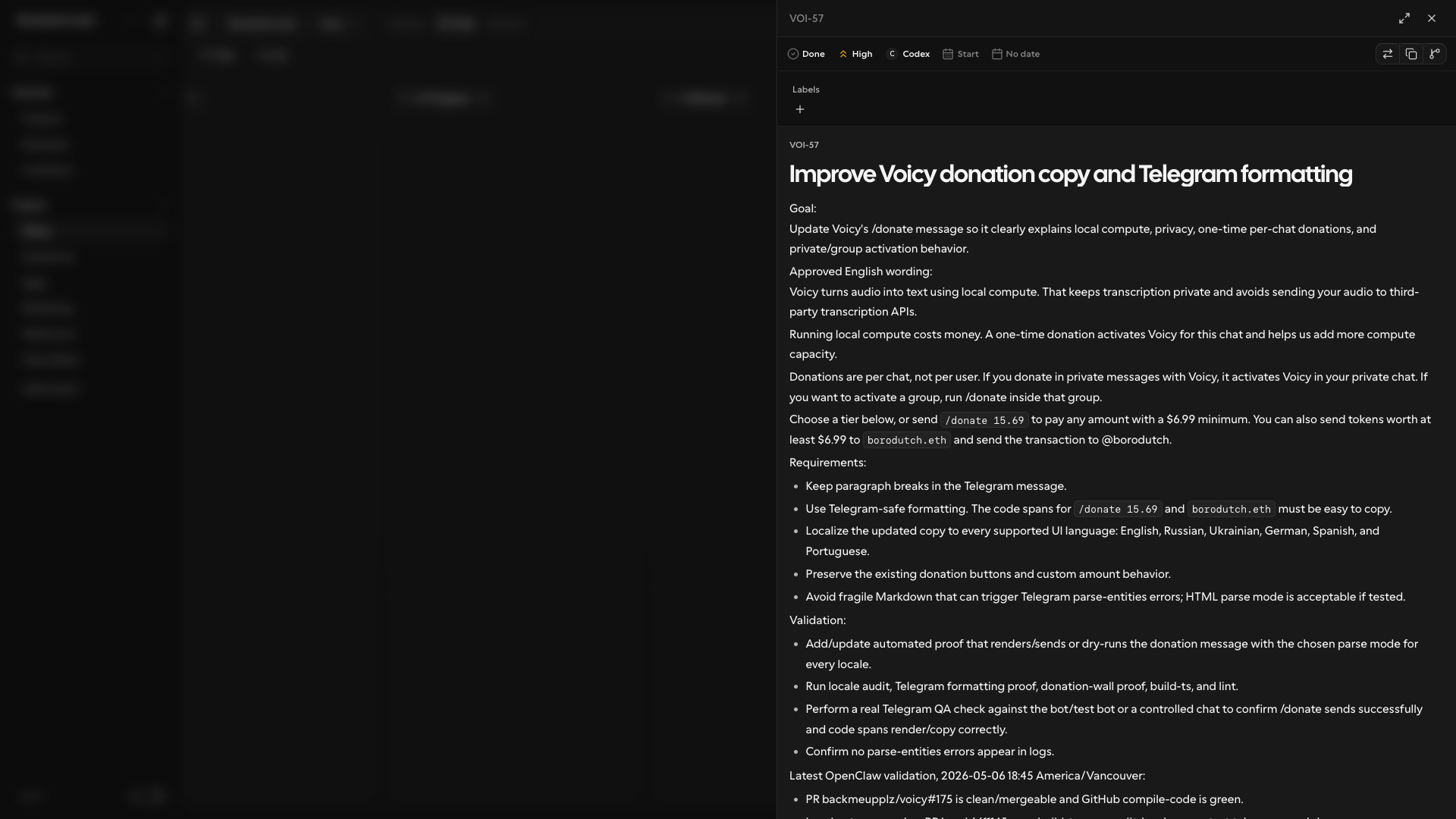Click the VOI-57 identifier in the panel header

tap(806, 18)
